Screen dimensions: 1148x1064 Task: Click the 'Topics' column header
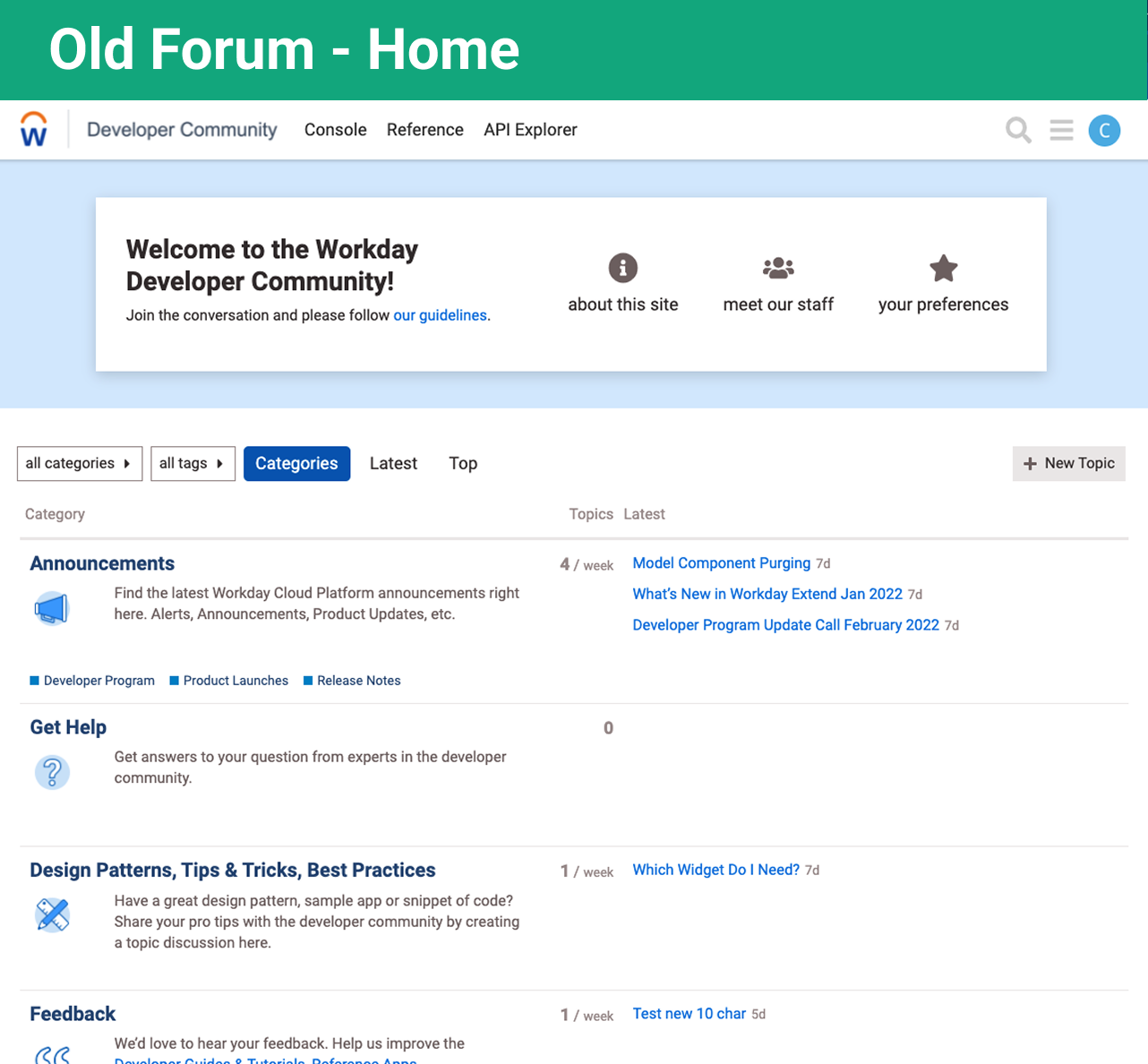[591, 514]
